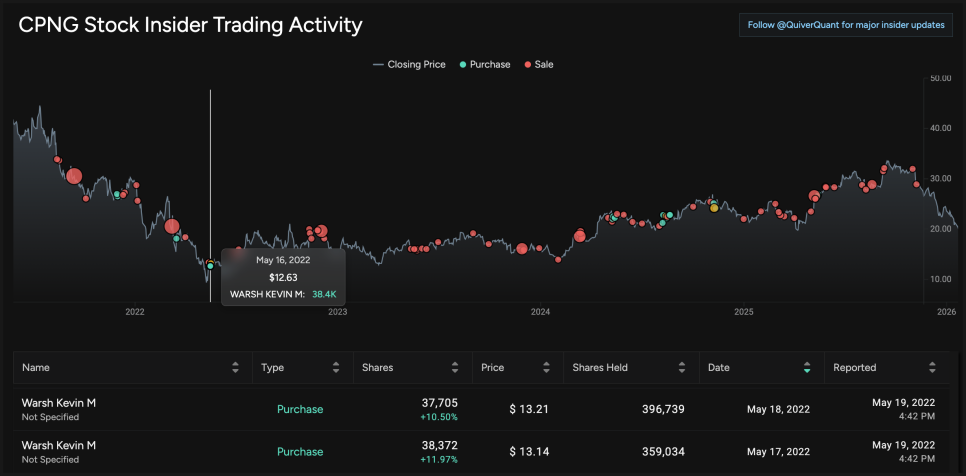Click the yellow marker before 2025

click(x=714, y=208)
